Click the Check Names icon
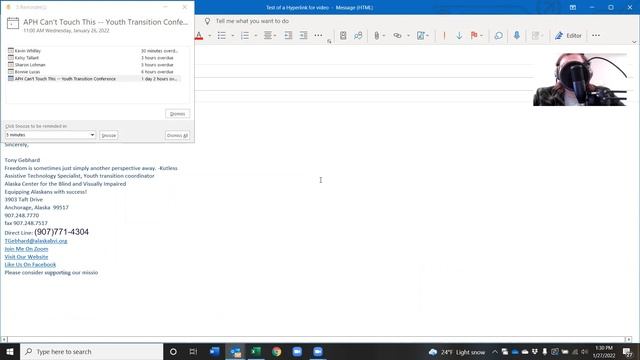Viewport: 640px width, 360px height. pos(358,36)
